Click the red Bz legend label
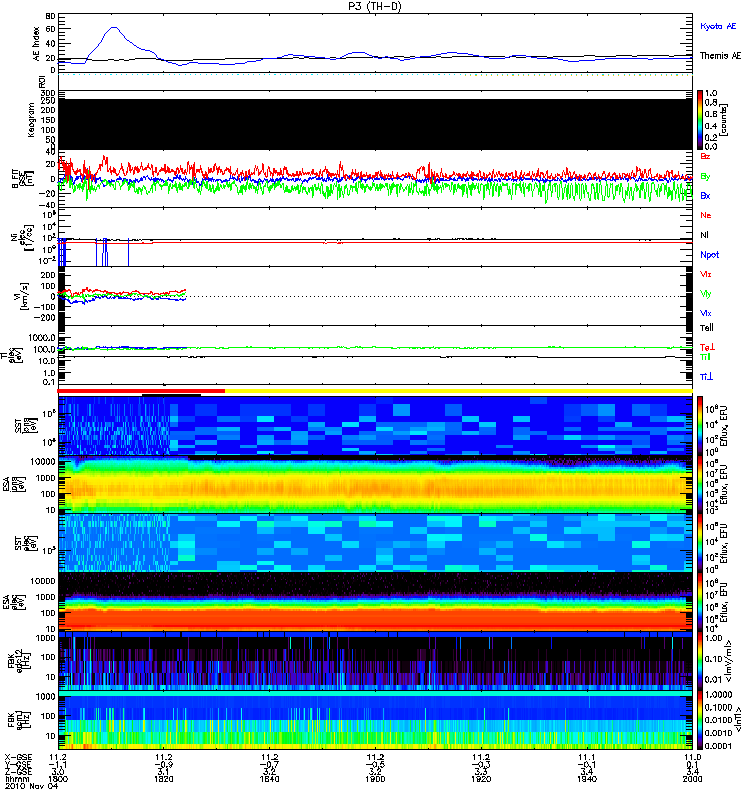This screenshot has height=800, width=750. click(705, 156)
